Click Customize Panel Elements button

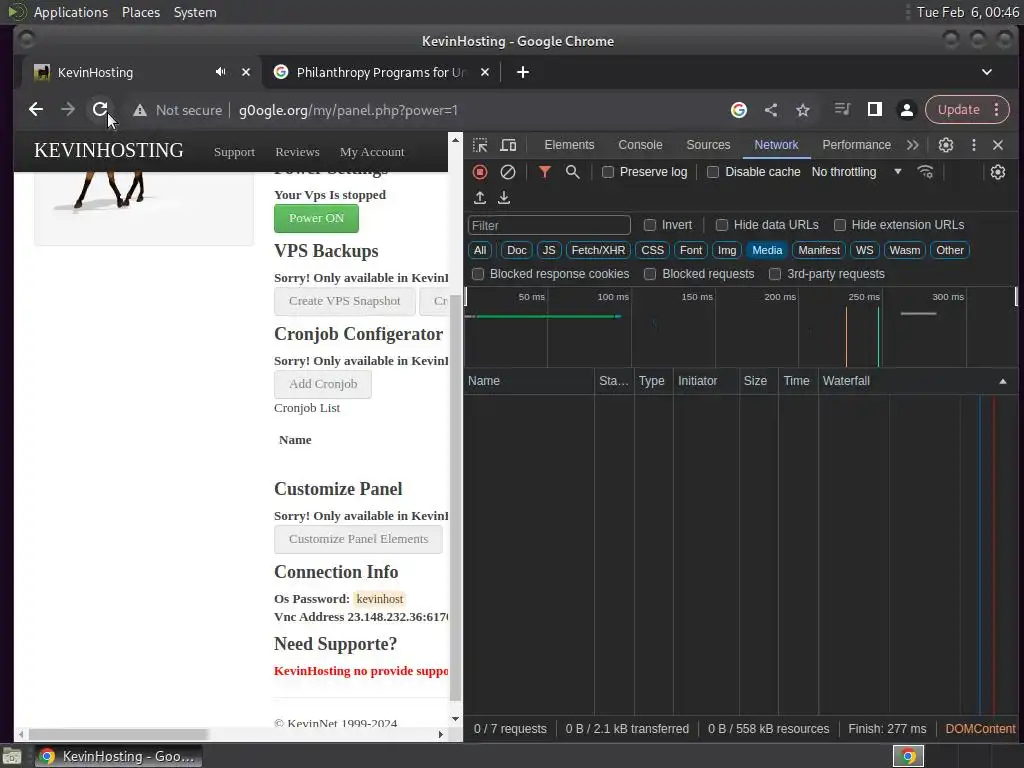coord(358,539)
